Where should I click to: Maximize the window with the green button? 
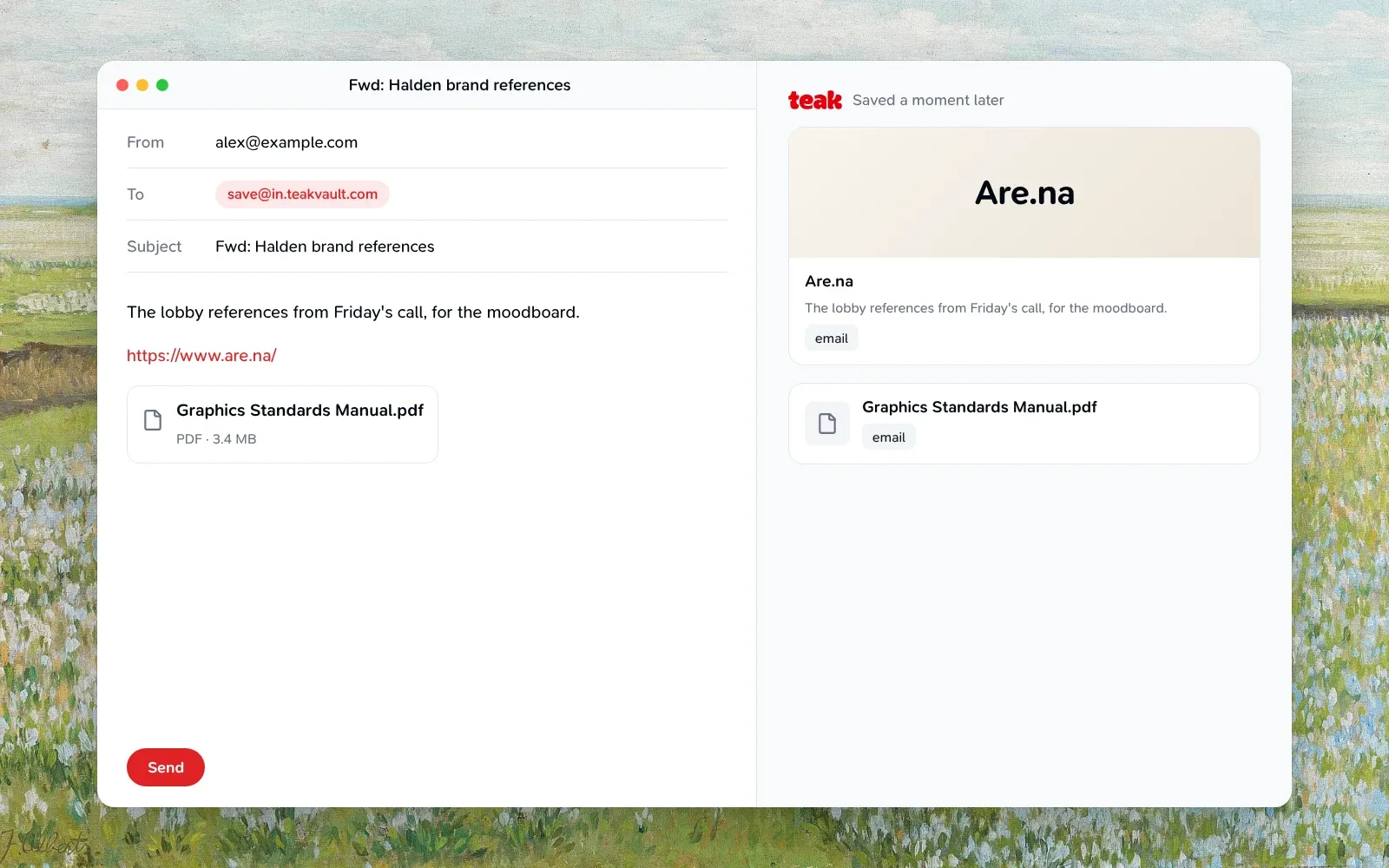pos(162,85)
